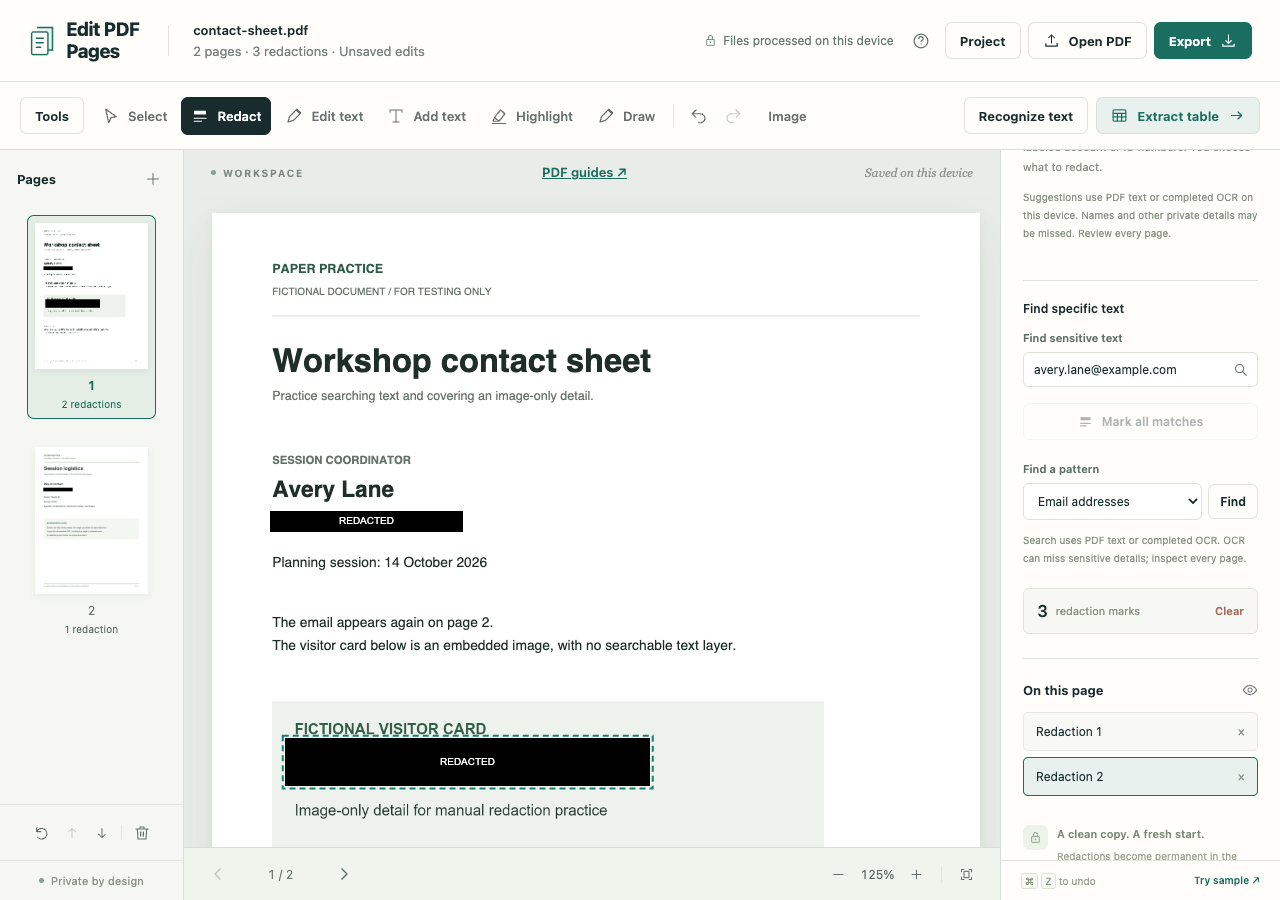
Task: Add a new page with plus icon
Action: click(153, 179)
